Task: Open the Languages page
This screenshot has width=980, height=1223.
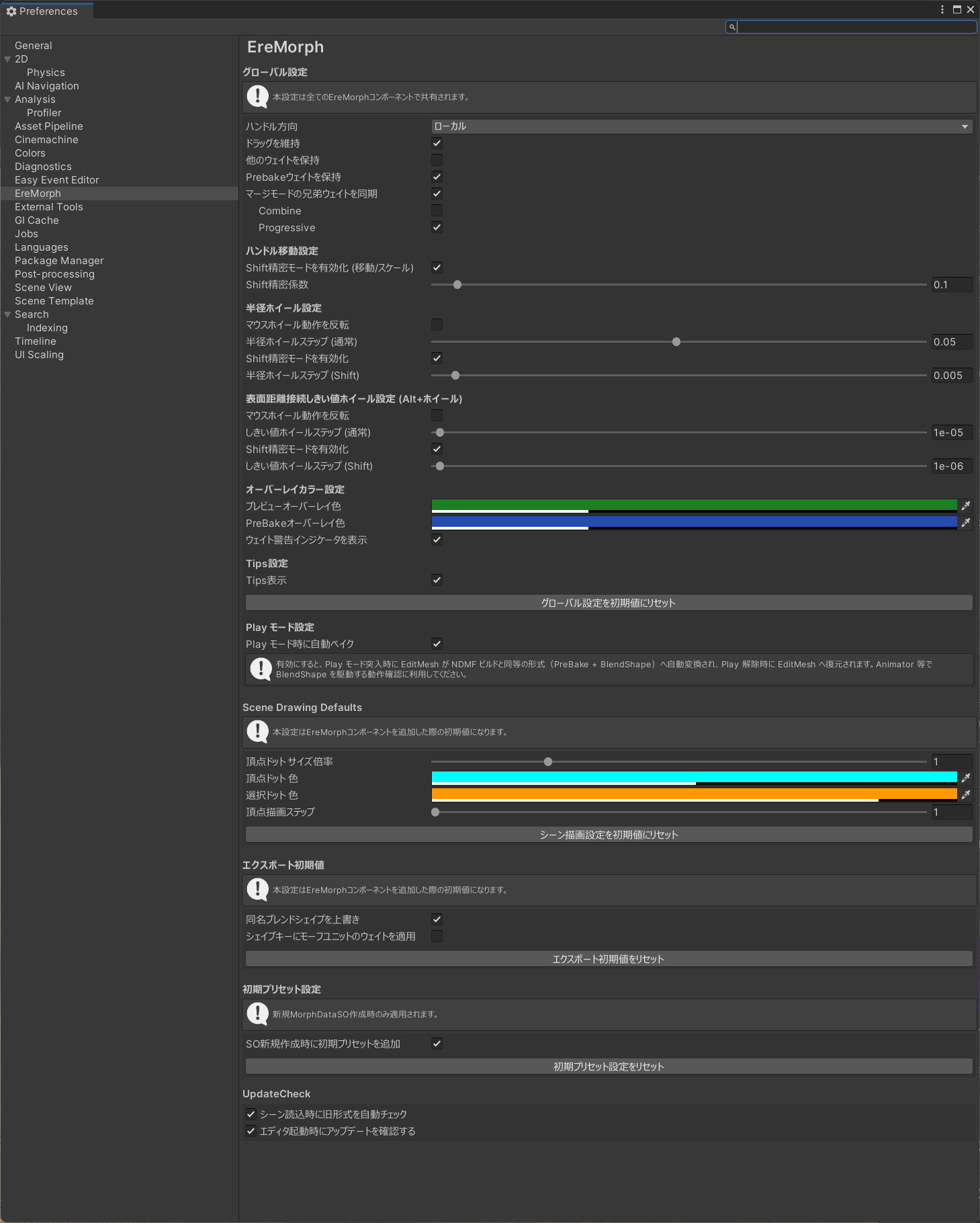Action: pyautogui.click(x=42, y=247)
